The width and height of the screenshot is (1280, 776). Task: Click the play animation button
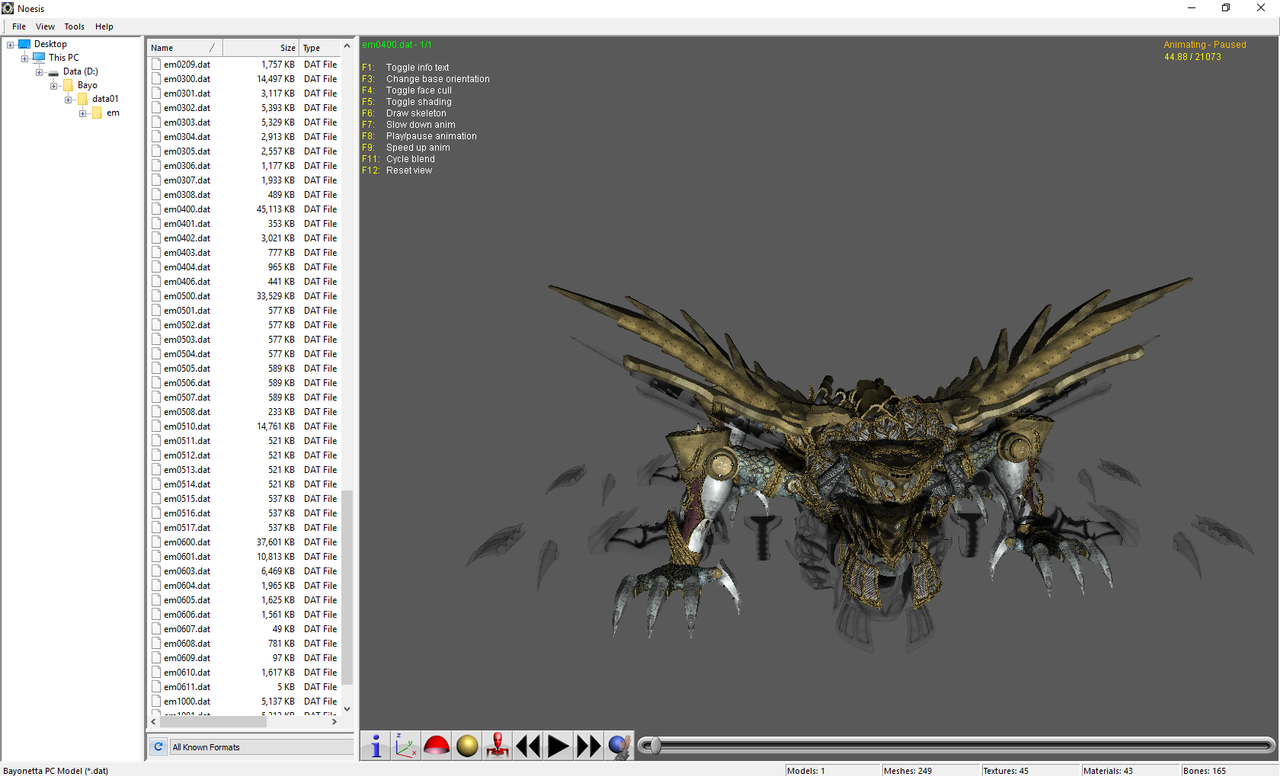pyautogui.click(x=558, y=745)
